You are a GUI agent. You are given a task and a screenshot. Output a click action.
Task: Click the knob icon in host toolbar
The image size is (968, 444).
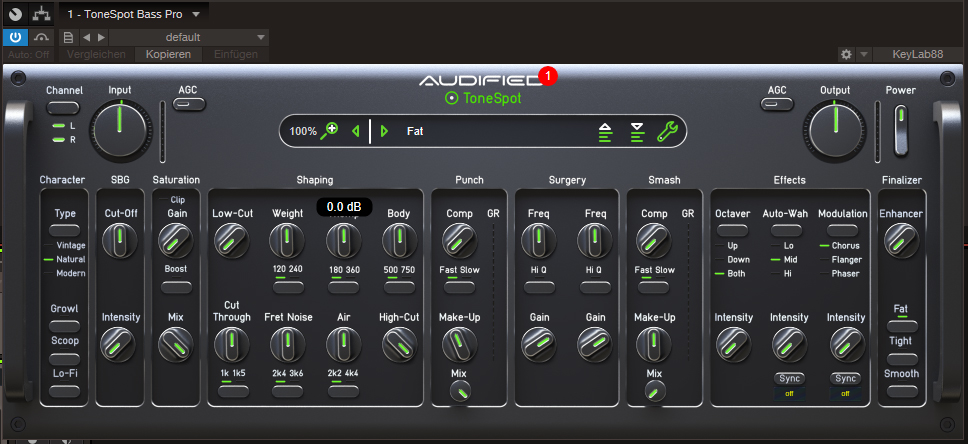click(x=15, y=14)
